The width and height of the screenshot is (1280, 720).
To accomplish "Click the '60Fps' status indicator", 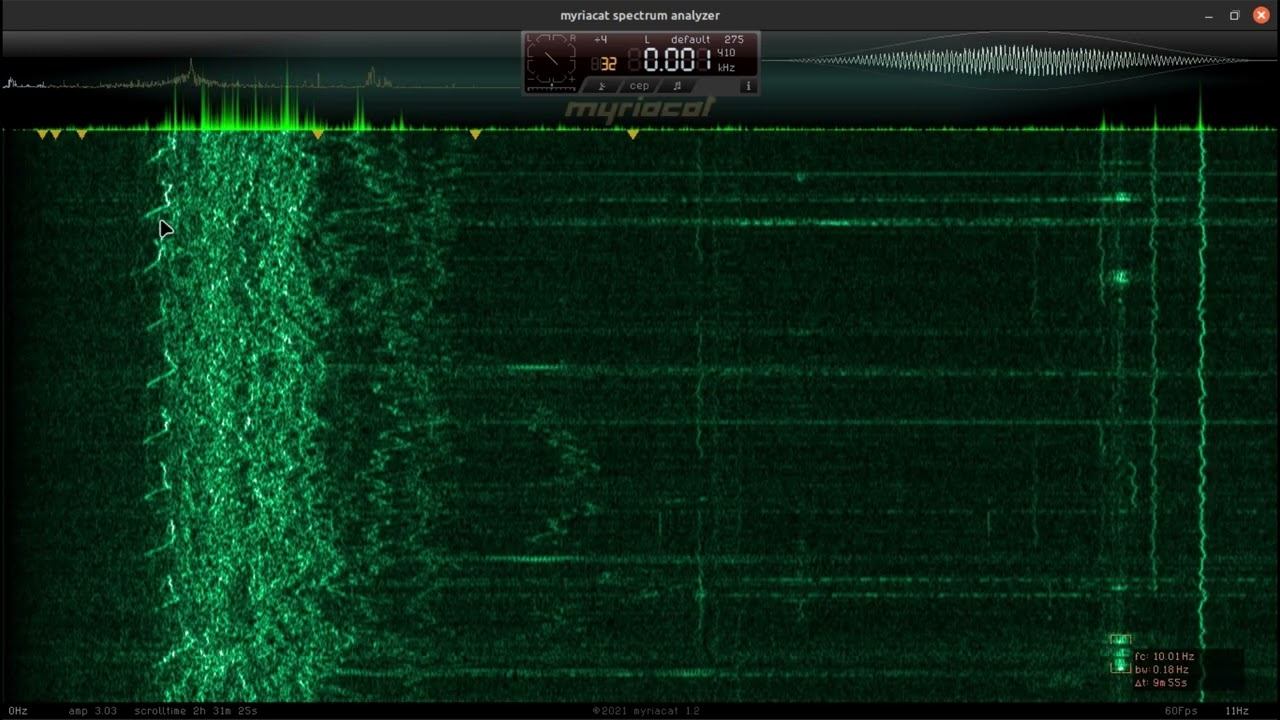I will click(1181, 711).
